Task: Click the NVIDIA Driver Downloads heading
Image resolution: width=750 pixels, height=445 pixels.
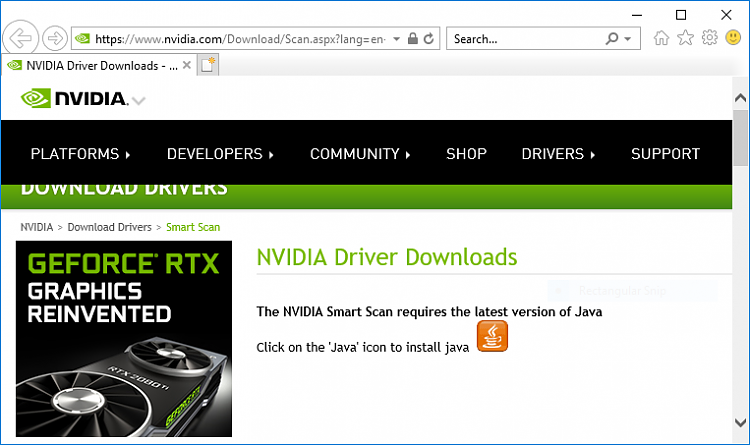Action: point(387,257)
